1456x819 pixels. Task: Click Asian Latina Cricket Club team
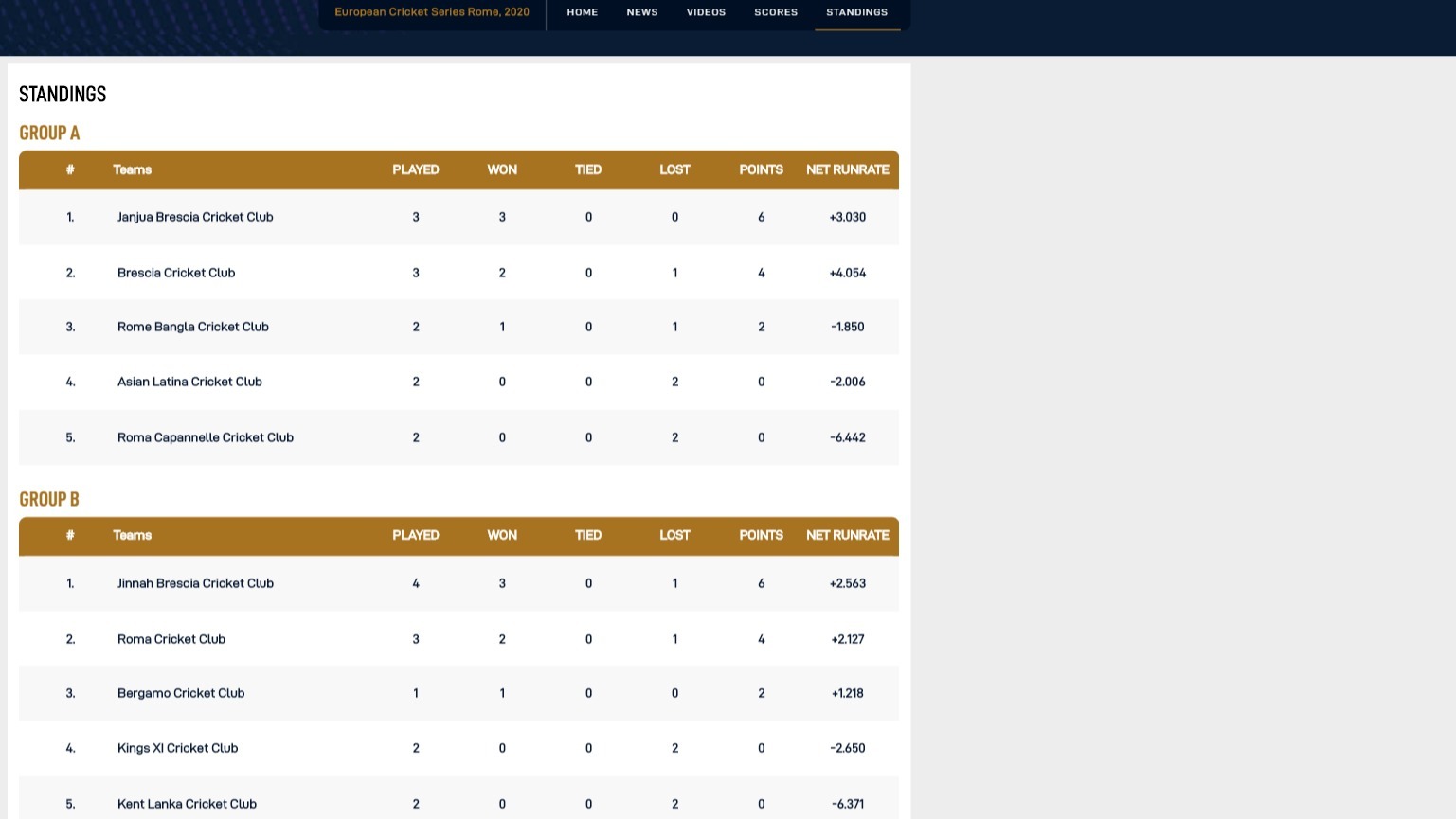(x=189, y=382)
